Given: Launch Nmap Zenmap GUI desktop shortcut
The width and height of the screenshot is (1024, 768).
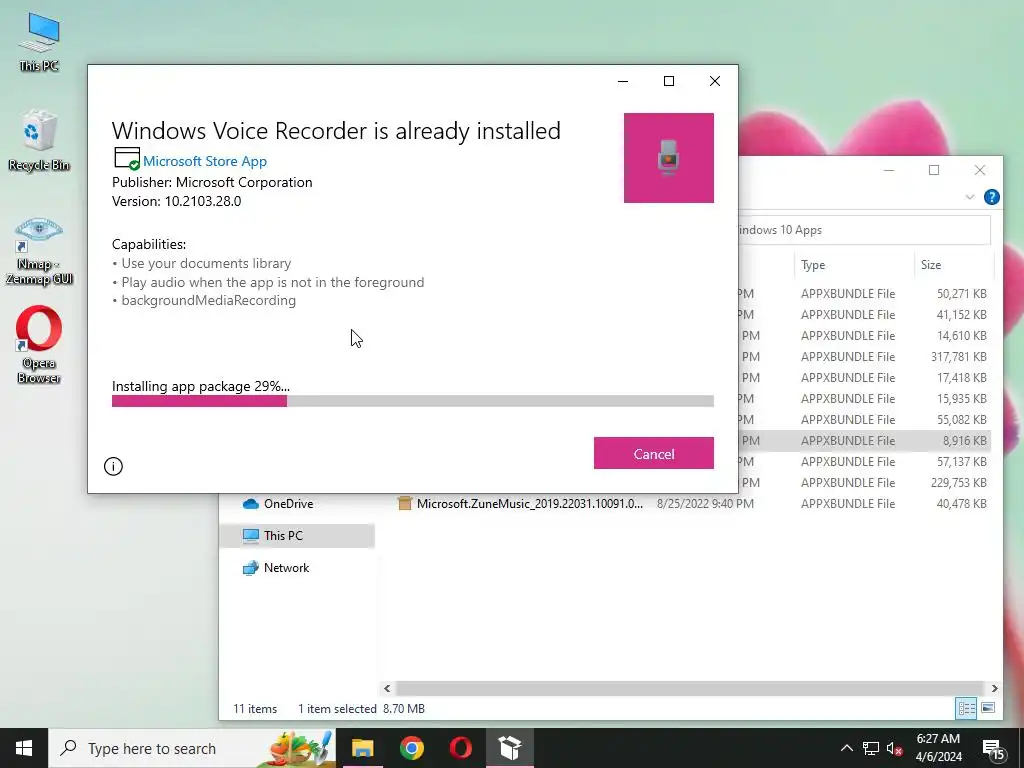Looking at the screenshot, I should pos(39,251).
